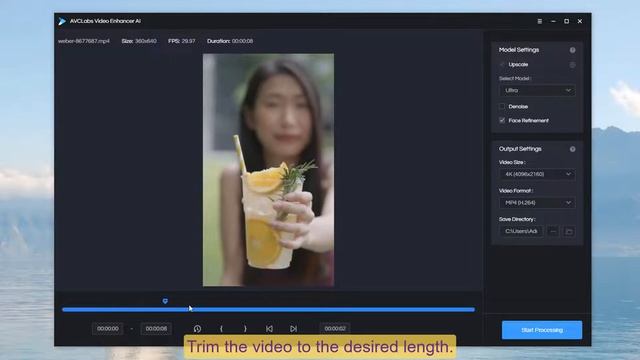Screen dimensions: 640x360
Task: Open the Select Model dropdown showing Ultra
Action: [537, 90]
